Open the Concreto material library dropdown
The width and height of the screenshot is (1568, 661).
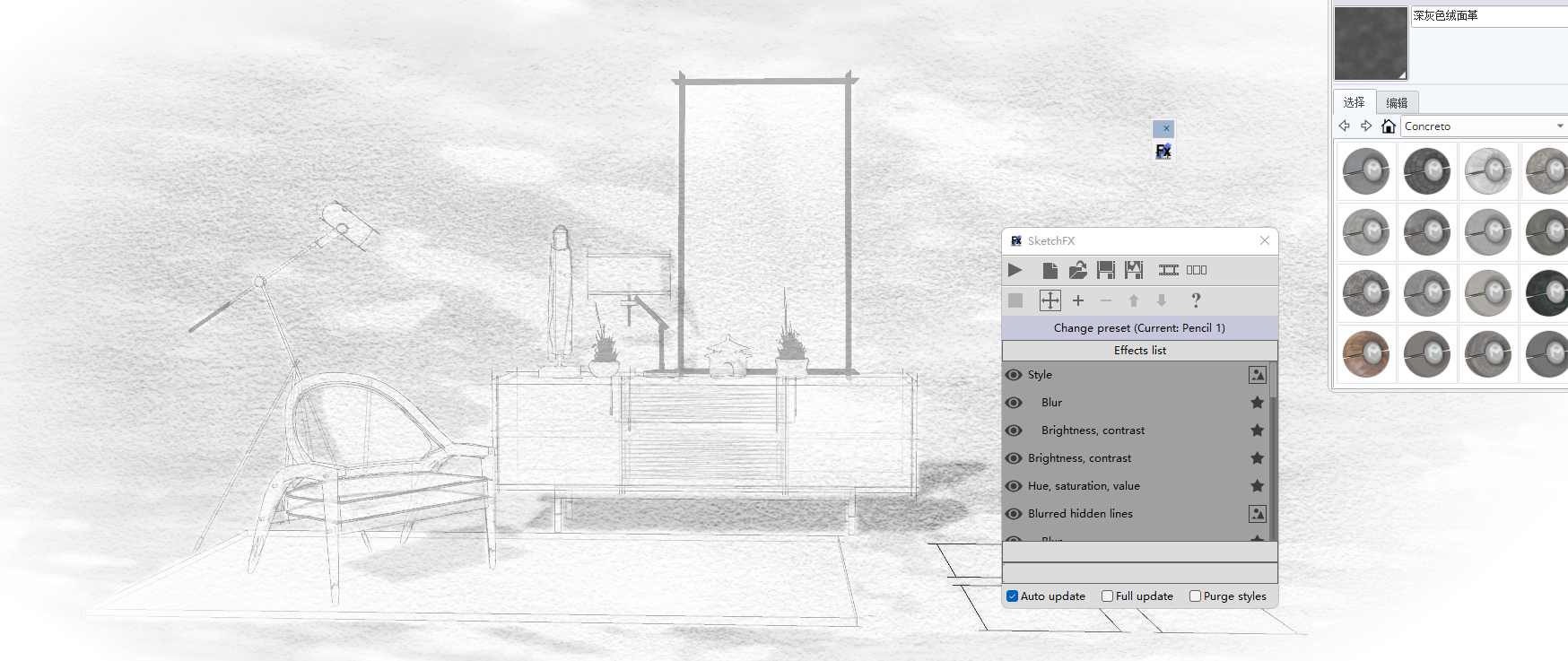1559,126
